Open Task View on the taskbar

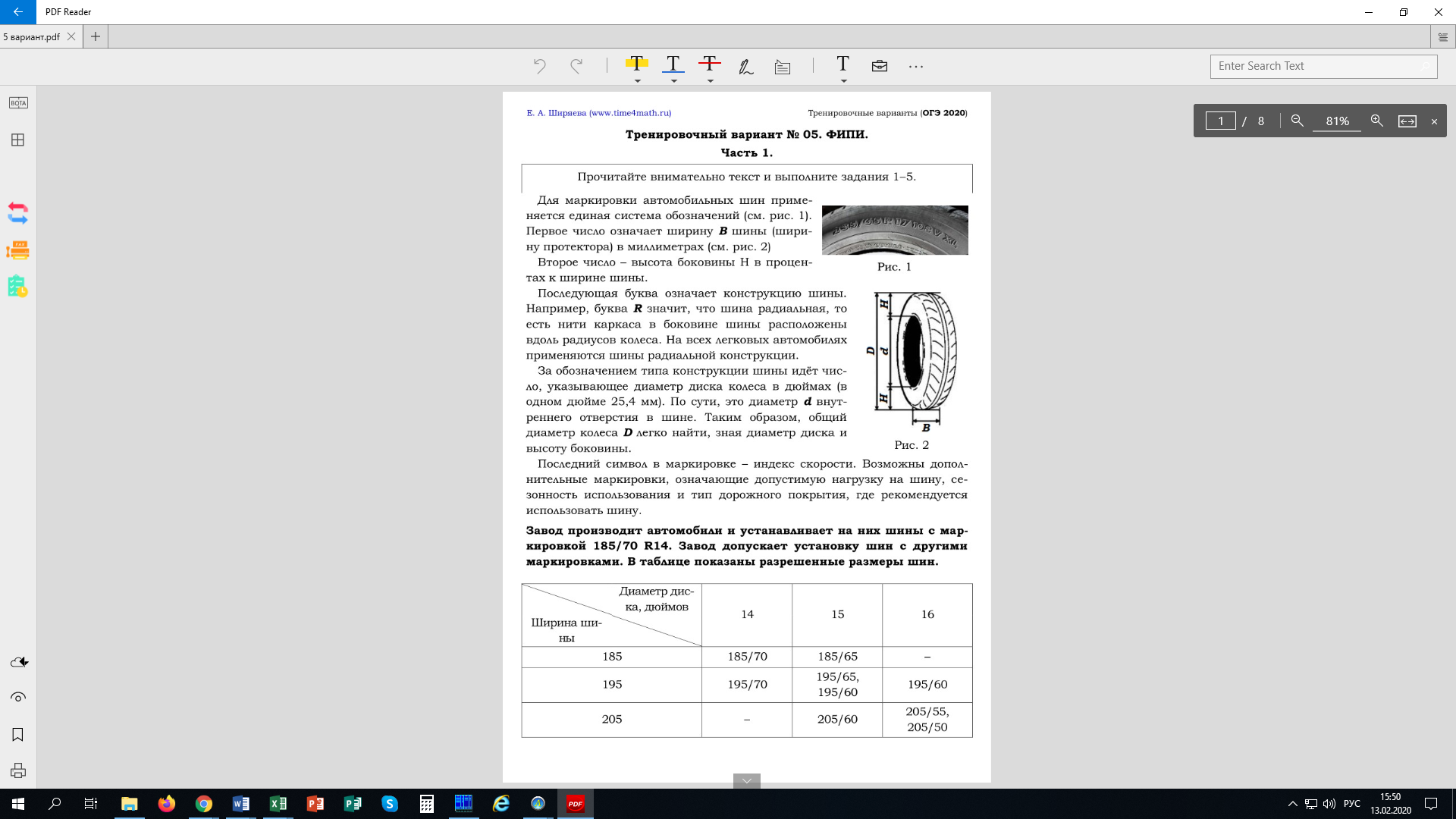91,804
